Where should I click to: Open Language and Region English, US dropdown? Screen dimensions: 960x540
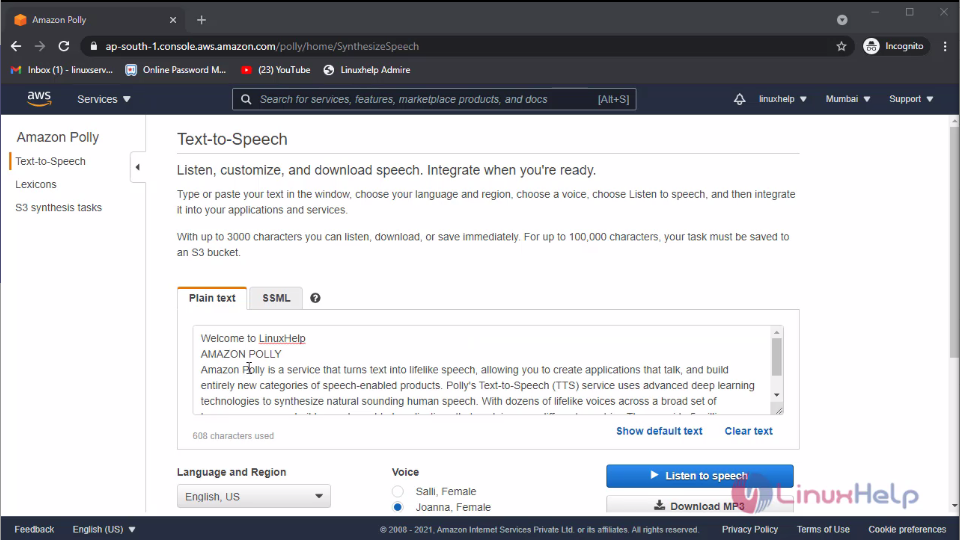point(253,497)
